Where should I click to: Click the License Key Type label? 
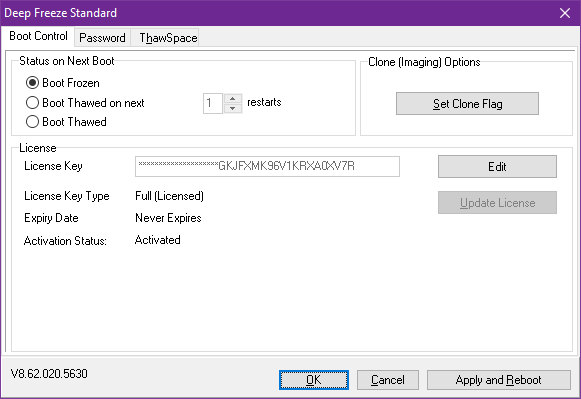tap(67, 196)
